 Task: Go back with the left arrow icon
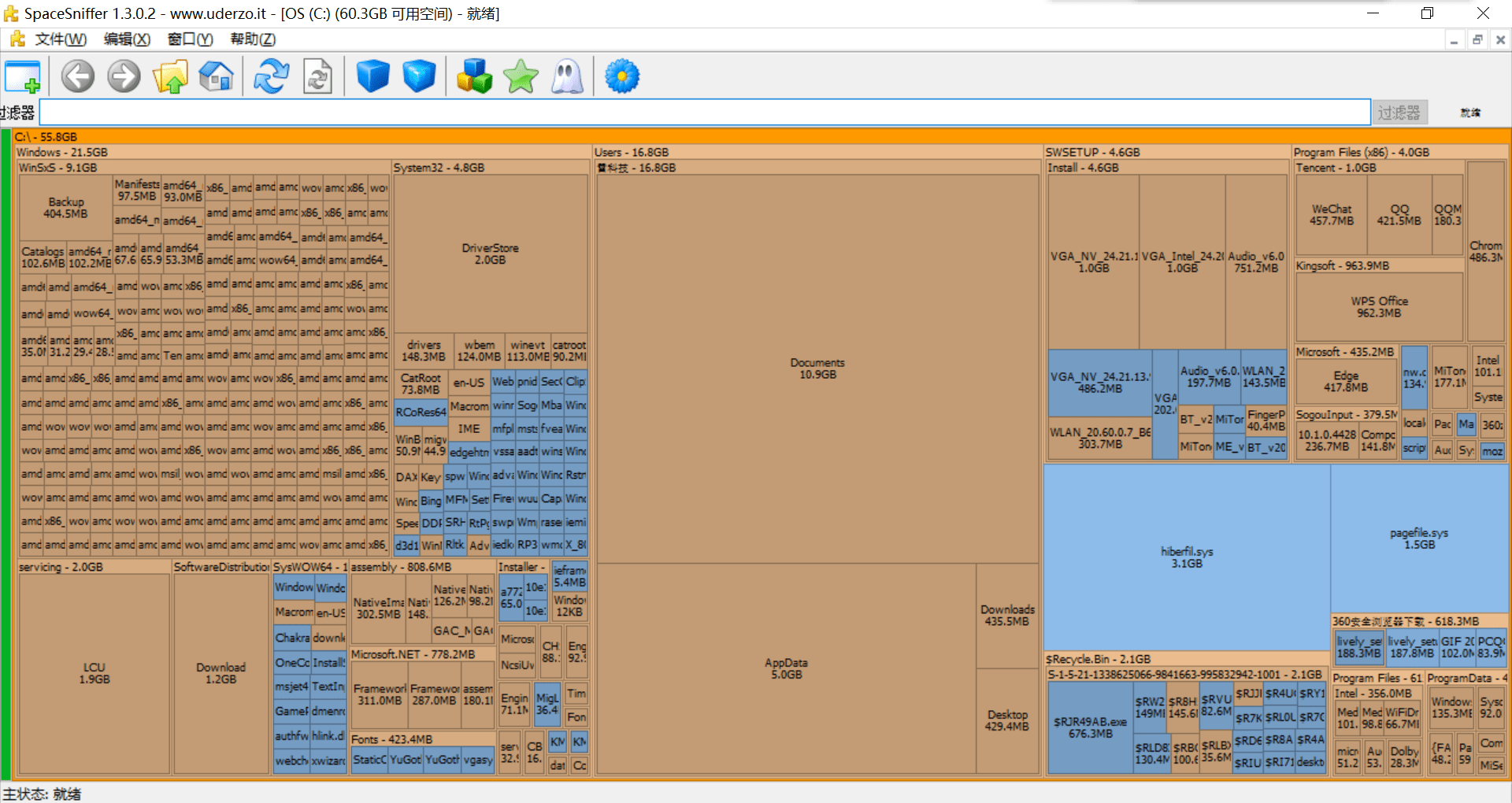click(x=78, y=77)
